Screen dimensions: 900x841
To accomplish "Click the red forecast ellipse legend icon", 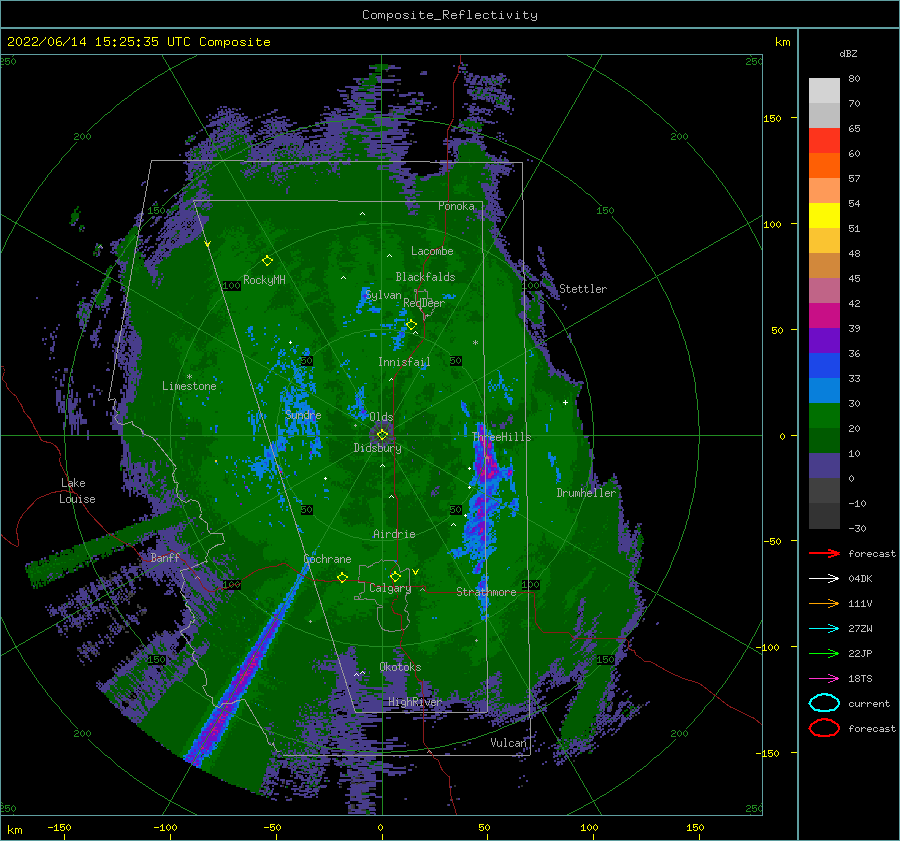I will 824,728.
